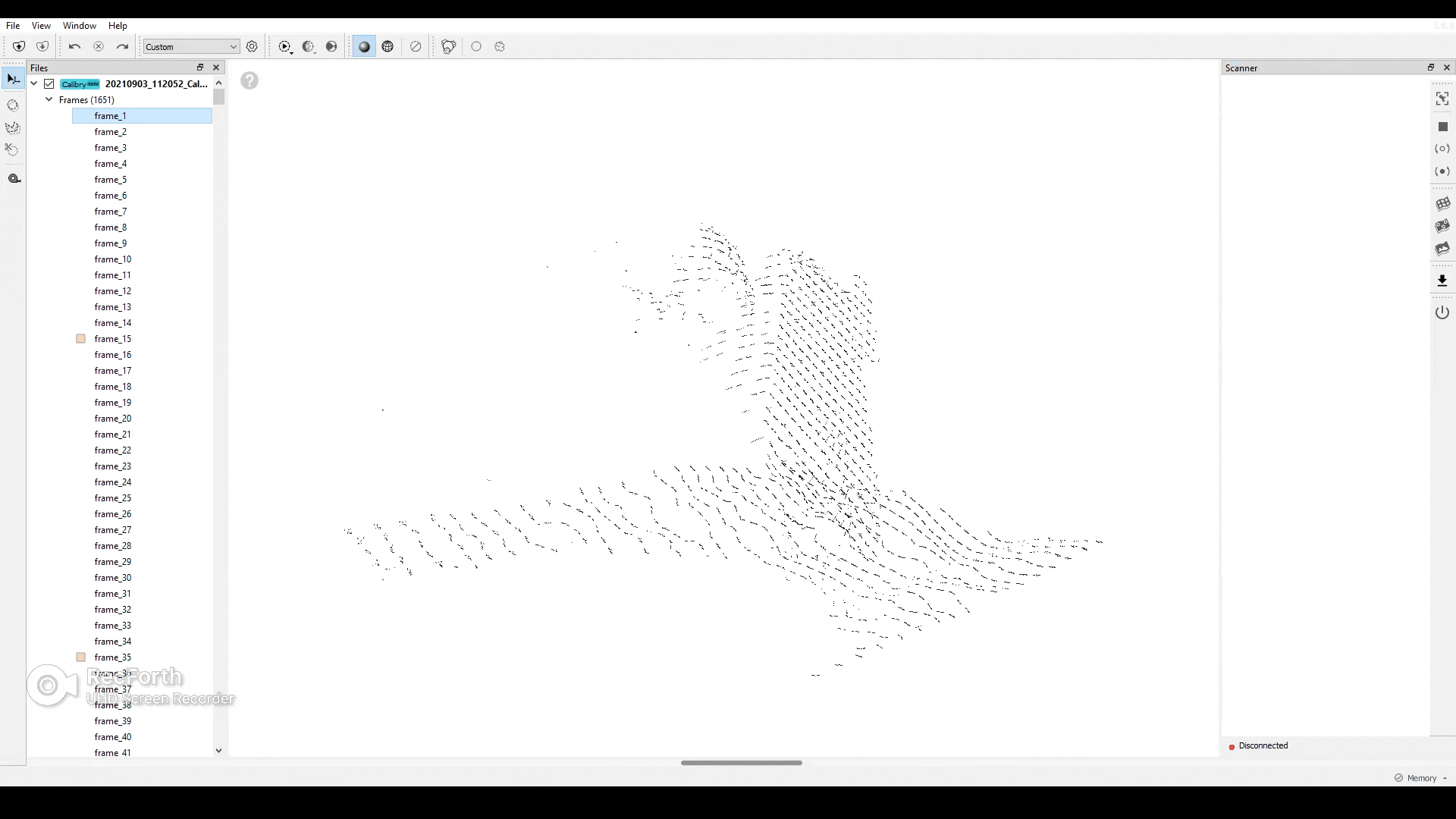Select frame_15 in the frames list

click(113, 339)
